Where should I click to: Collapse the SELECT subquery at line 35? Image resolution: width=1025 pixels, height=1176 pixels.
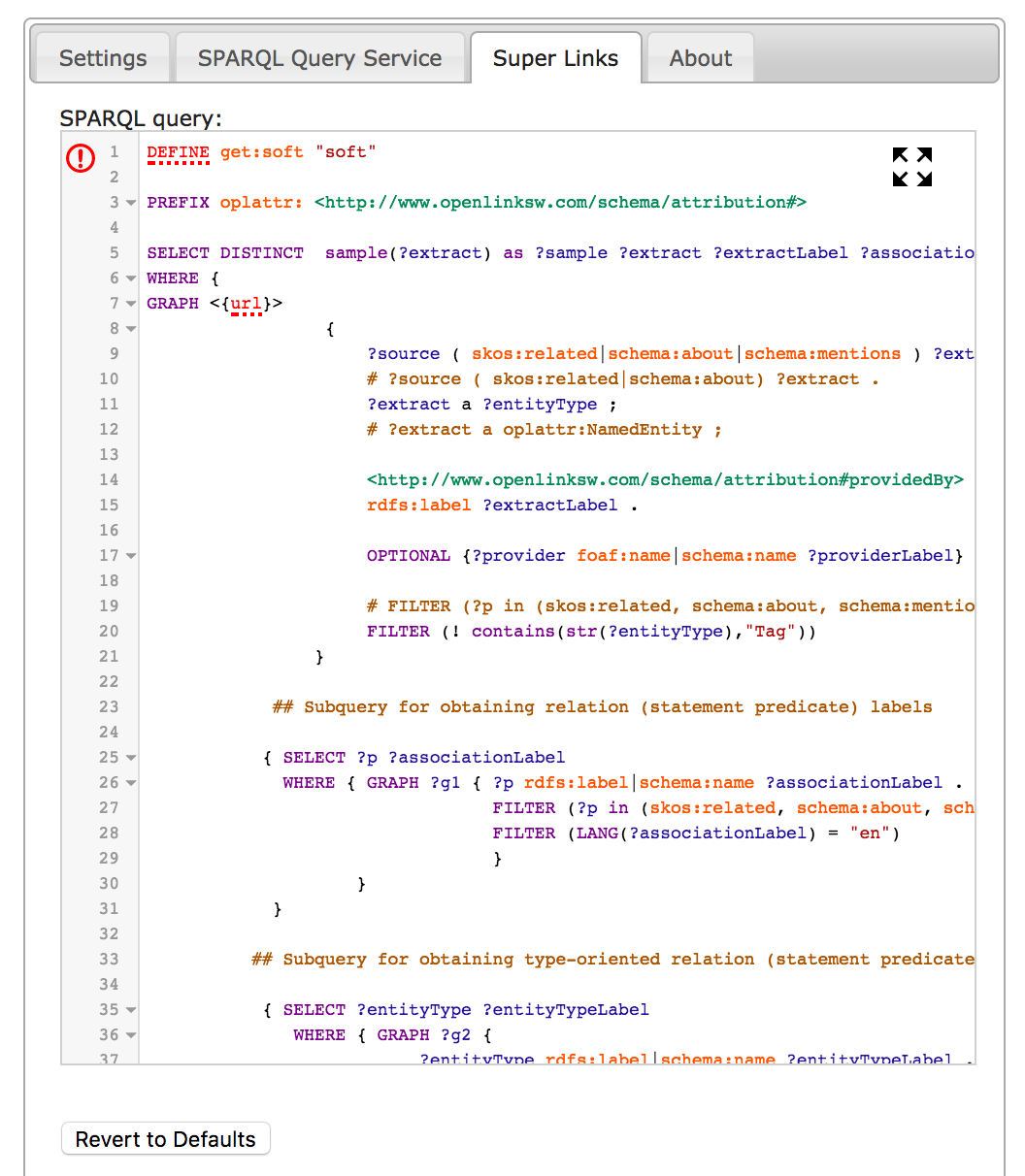129,1009
